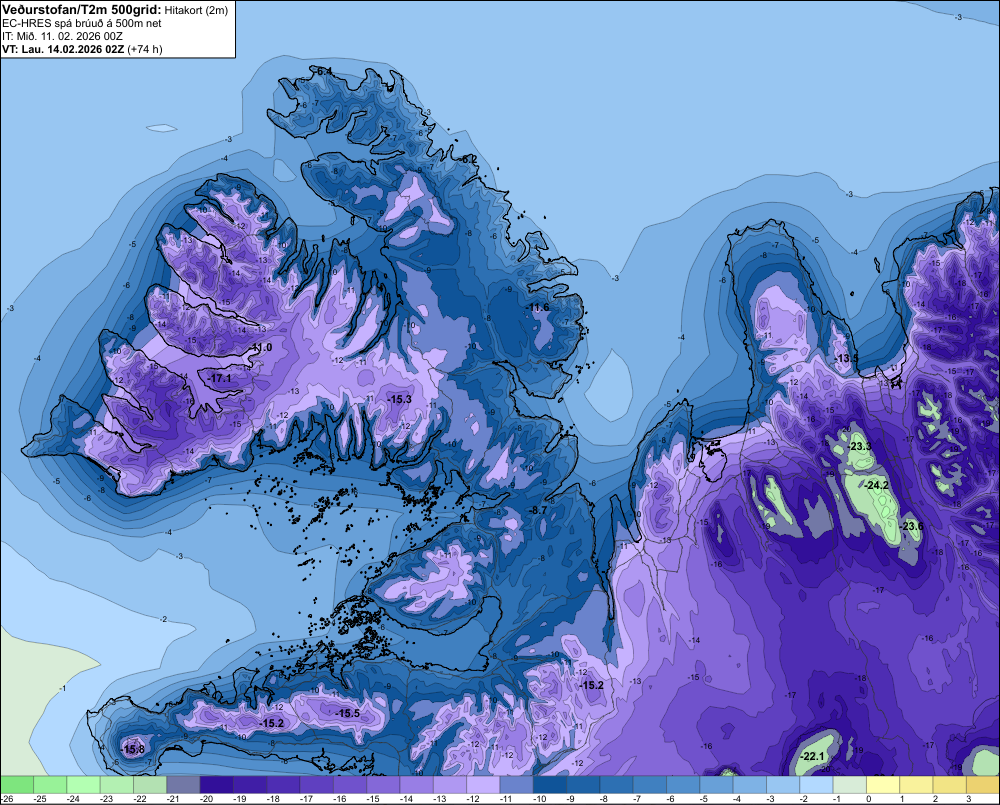Click the legend scale value -15

(373, 799)
